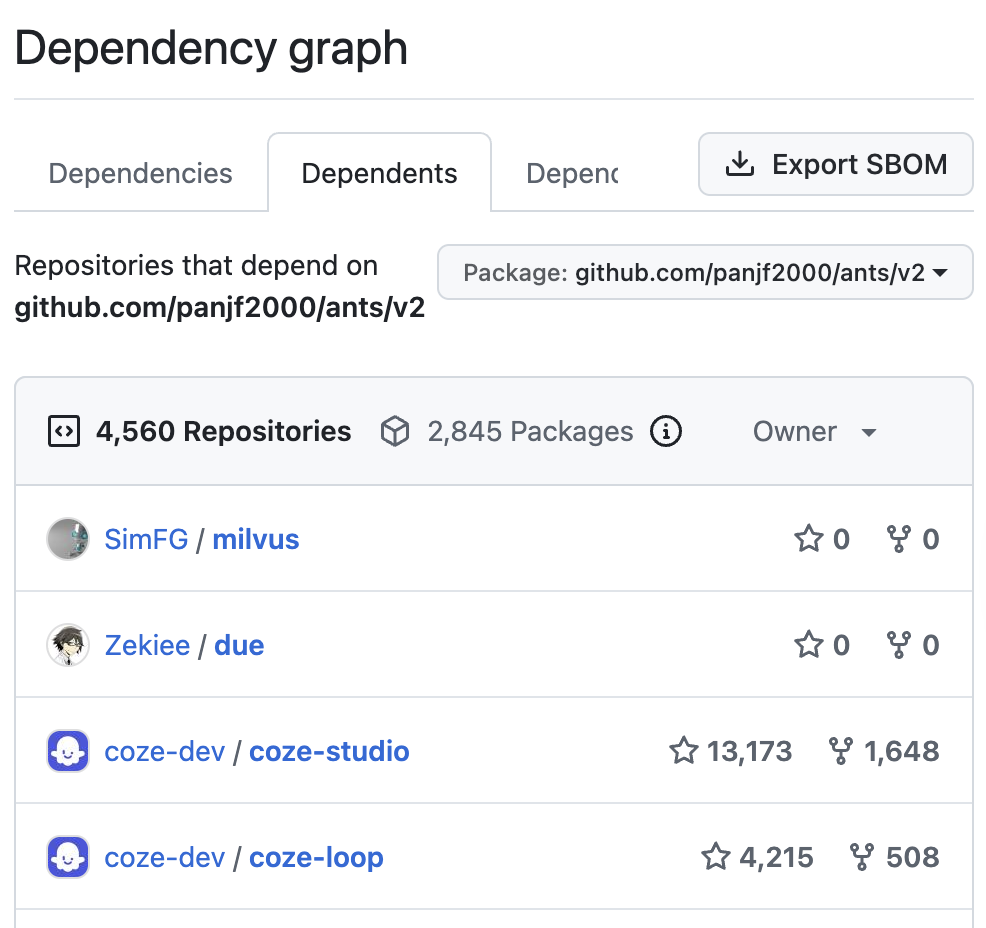
Task: Visit the coze-dev owner link for coze-loop
Action: click(165, 858)
